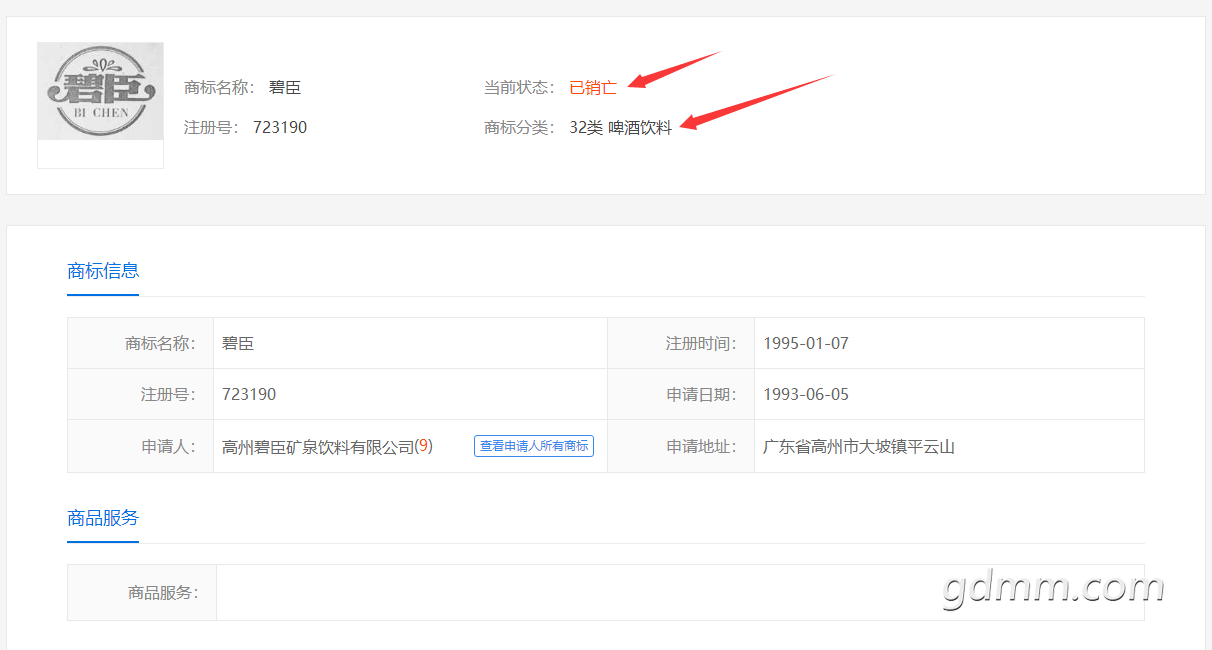Click the 申请人: label cell

(141, 446)
